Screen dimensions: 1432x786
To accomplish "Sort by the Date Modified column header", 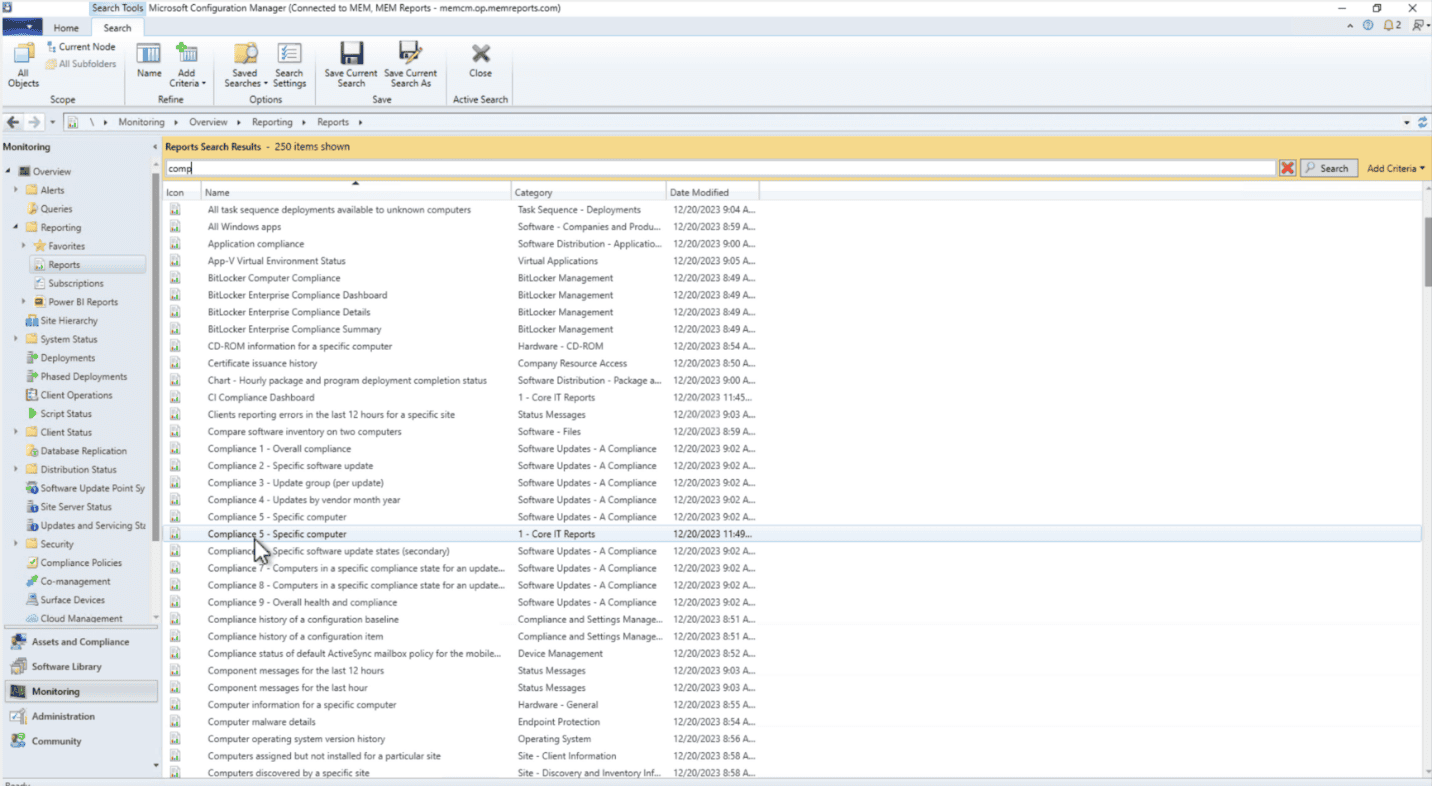I will pyautogui.click(x=712, y=192).
